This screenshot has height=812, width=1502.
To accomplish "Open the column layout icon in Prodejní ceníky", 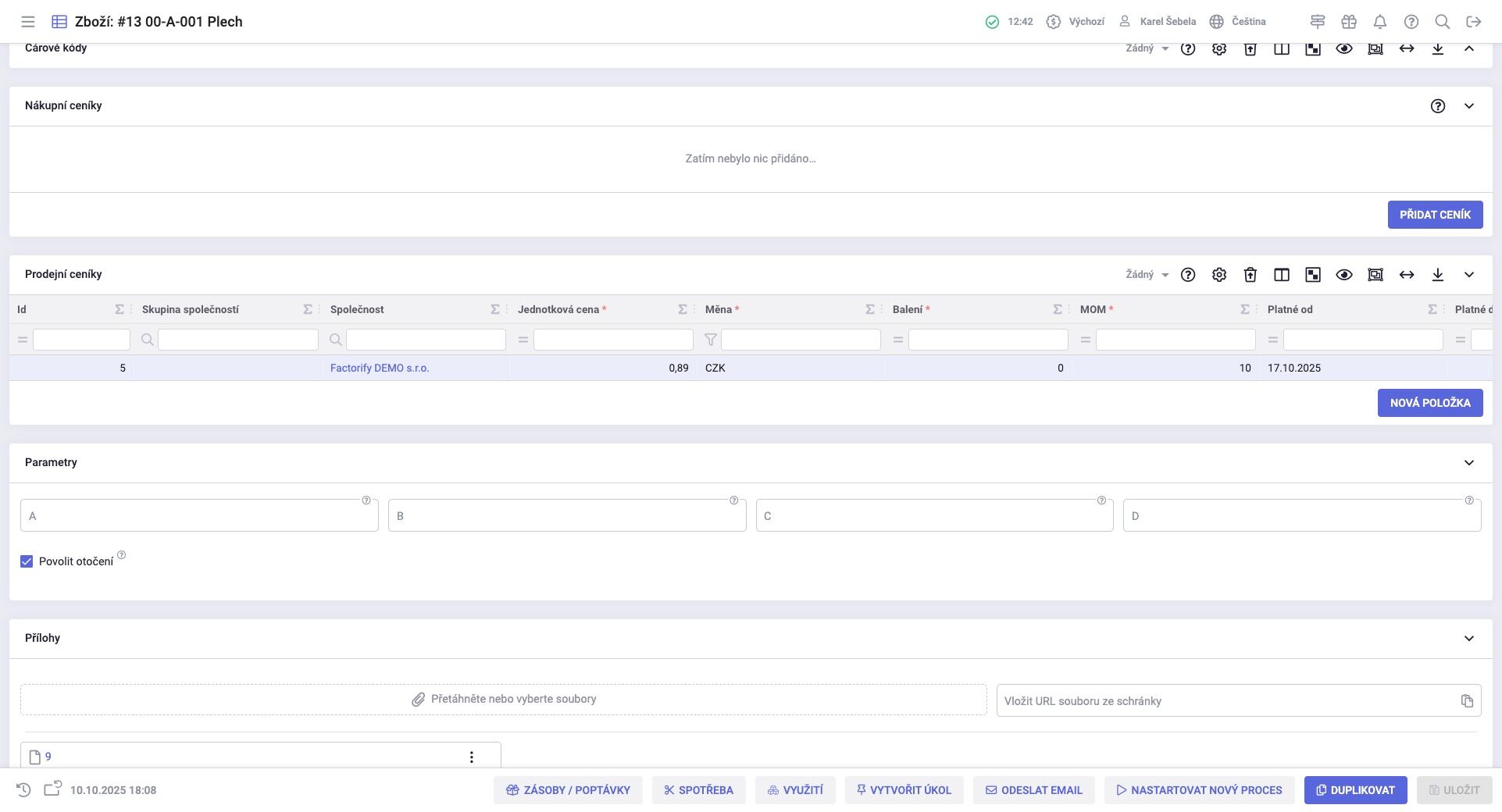I will click(x=1282, y=275).
